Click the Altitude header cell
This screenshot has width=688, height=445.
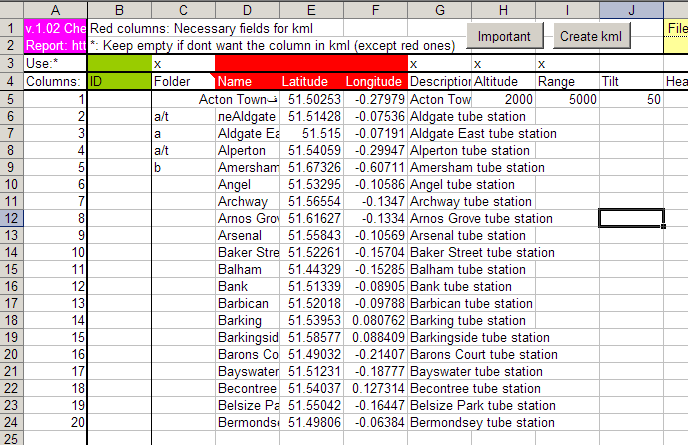[x=504, y=82]
